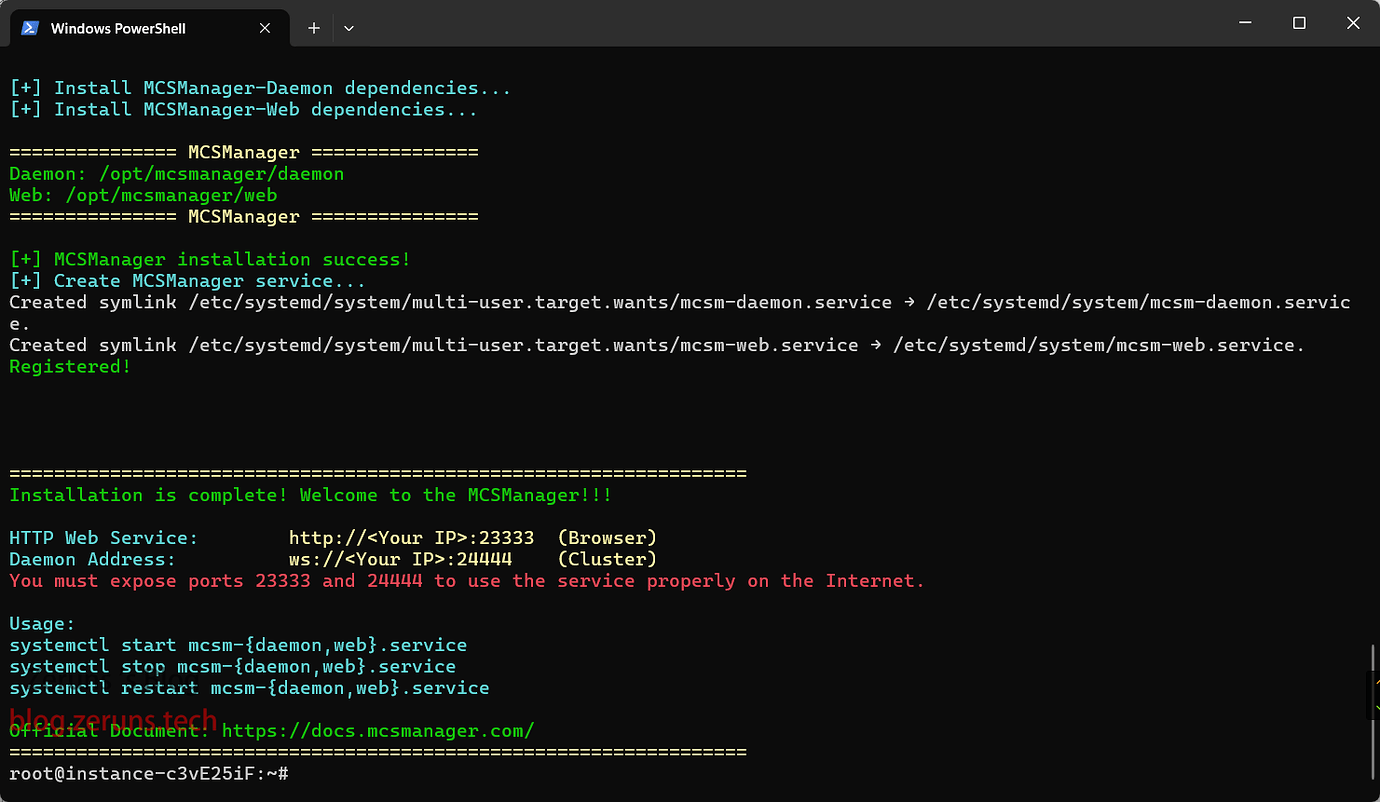
Task: Click the X icon on the PowerShell tab
Action: click(x=265, y=28)
